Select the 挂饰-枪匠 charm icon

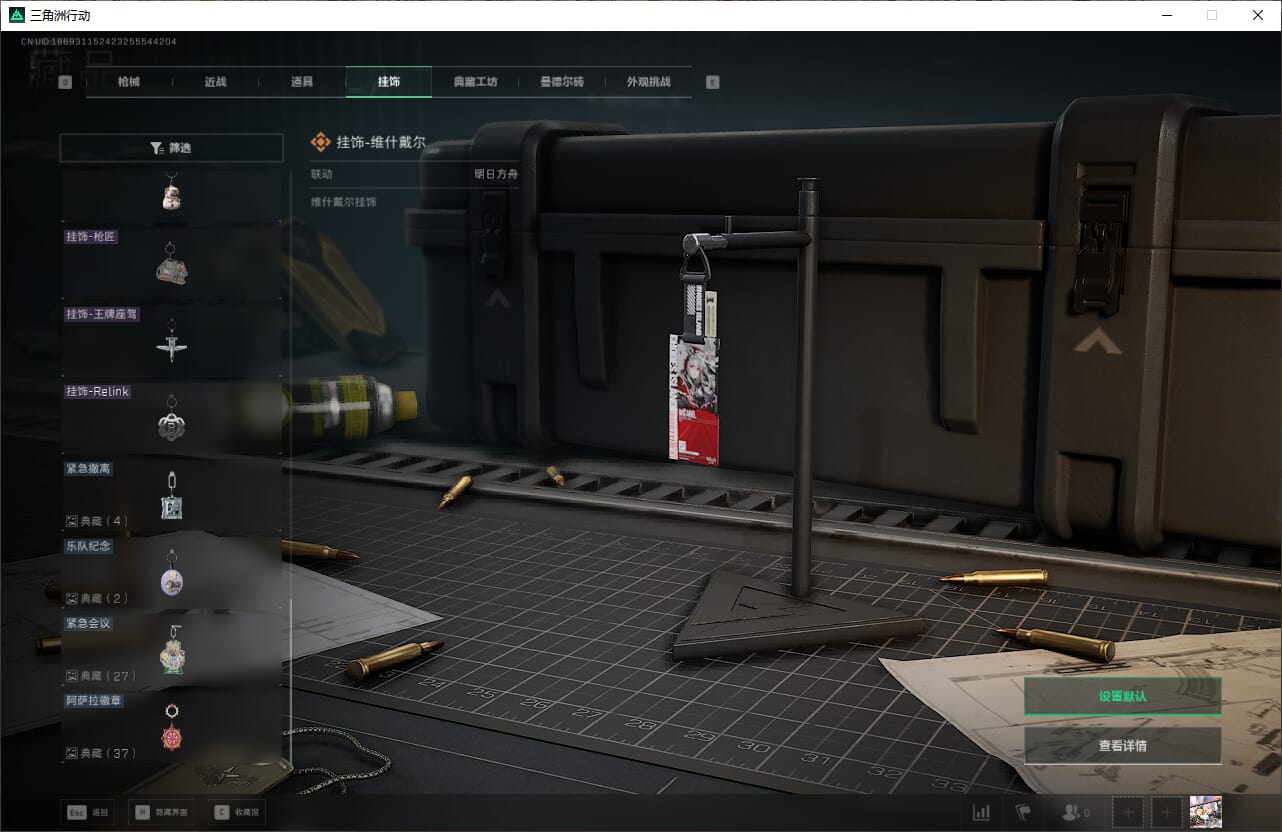(172, 265)
